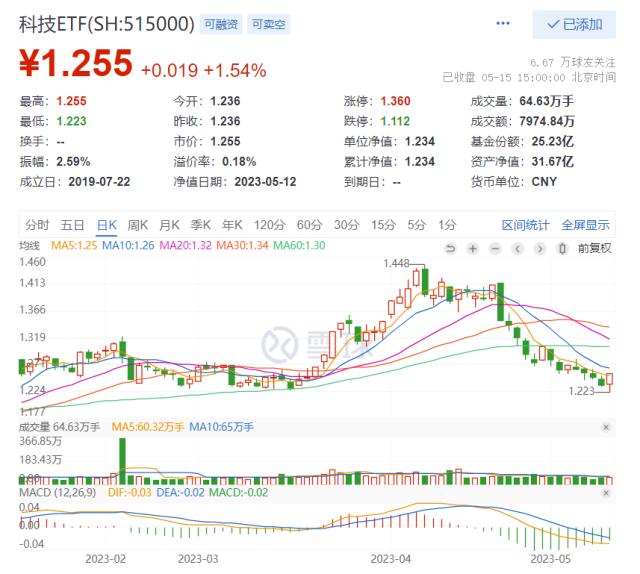Screen dimensions: 640x574
Task: Zoom out chart with minus icon
Action: (495, 248)
